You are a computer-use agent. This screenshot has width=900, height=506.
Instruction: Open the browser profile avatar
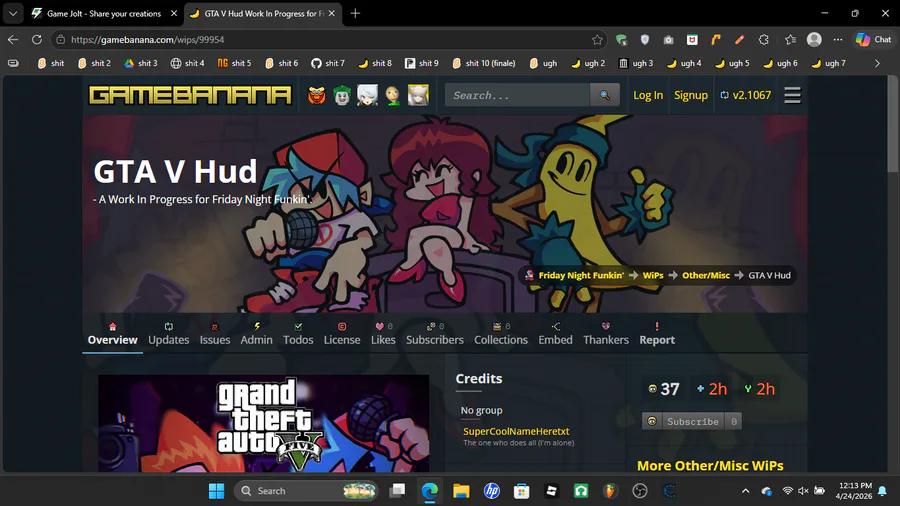tap(814, 40)
